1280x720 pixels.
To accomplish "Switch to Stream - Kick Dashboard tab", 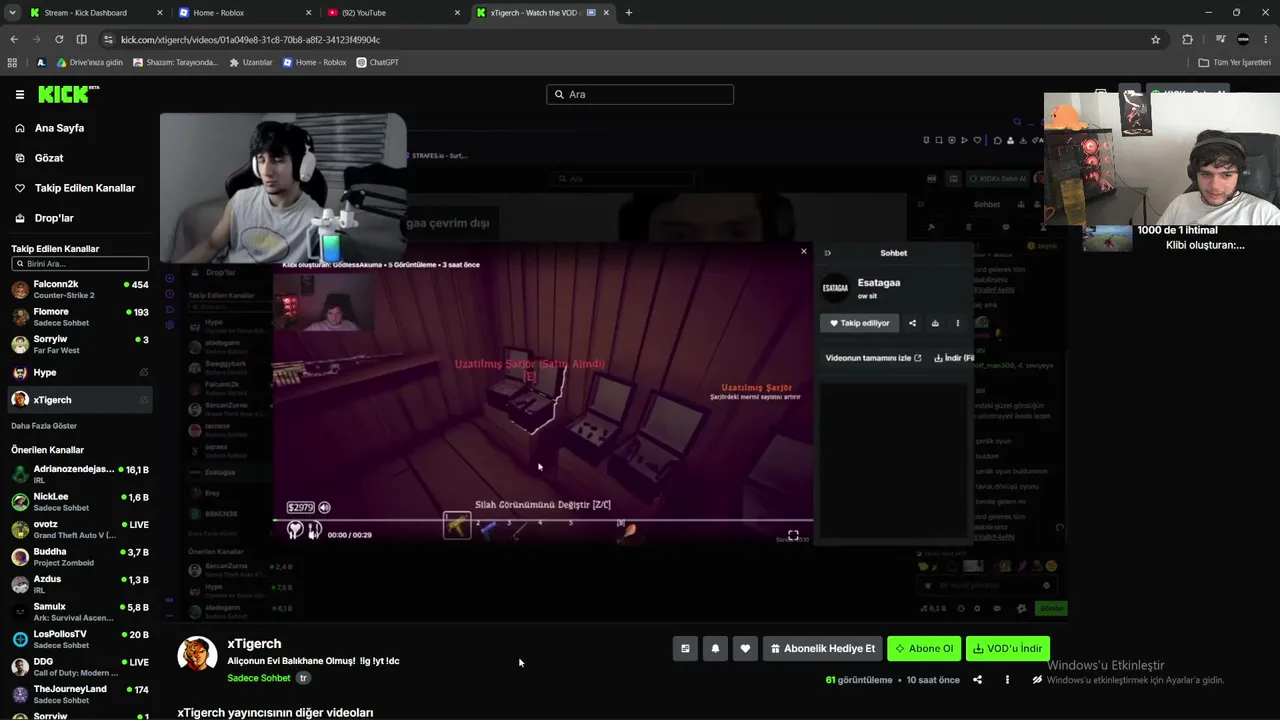I will 95,13.
